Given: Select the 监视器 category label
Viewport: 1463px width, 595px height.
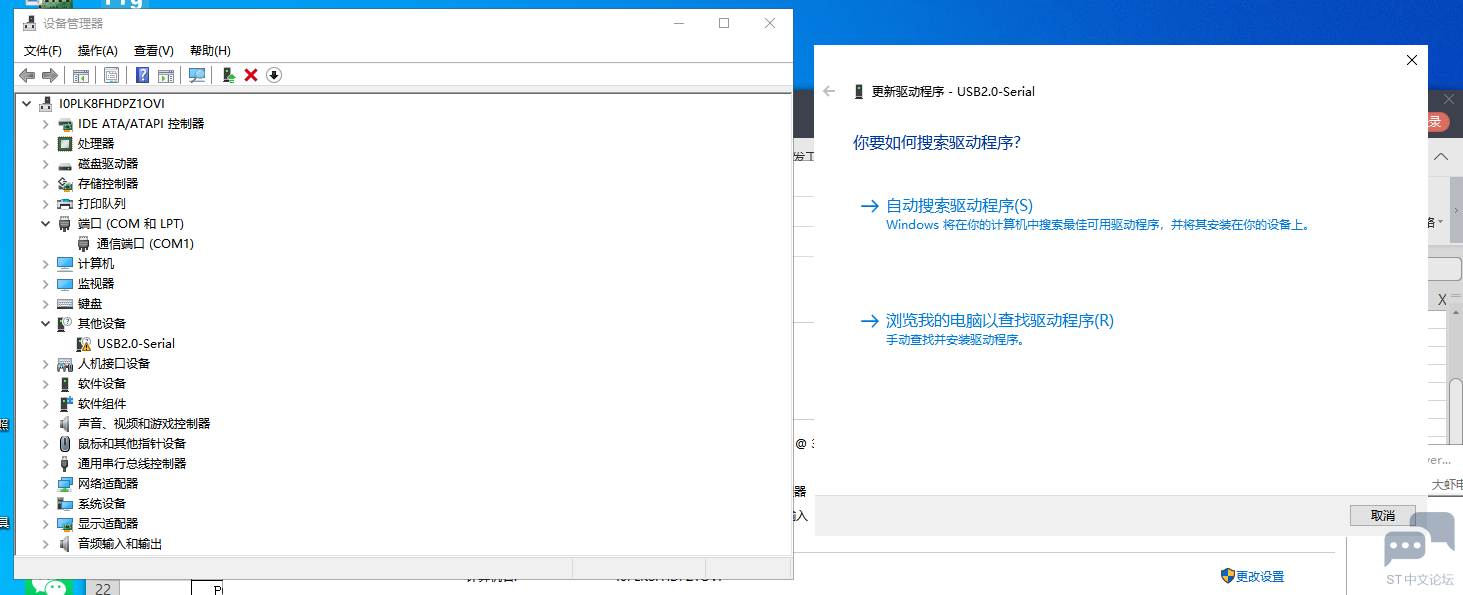Looking at the screenshot, I should tap(96, 284).
